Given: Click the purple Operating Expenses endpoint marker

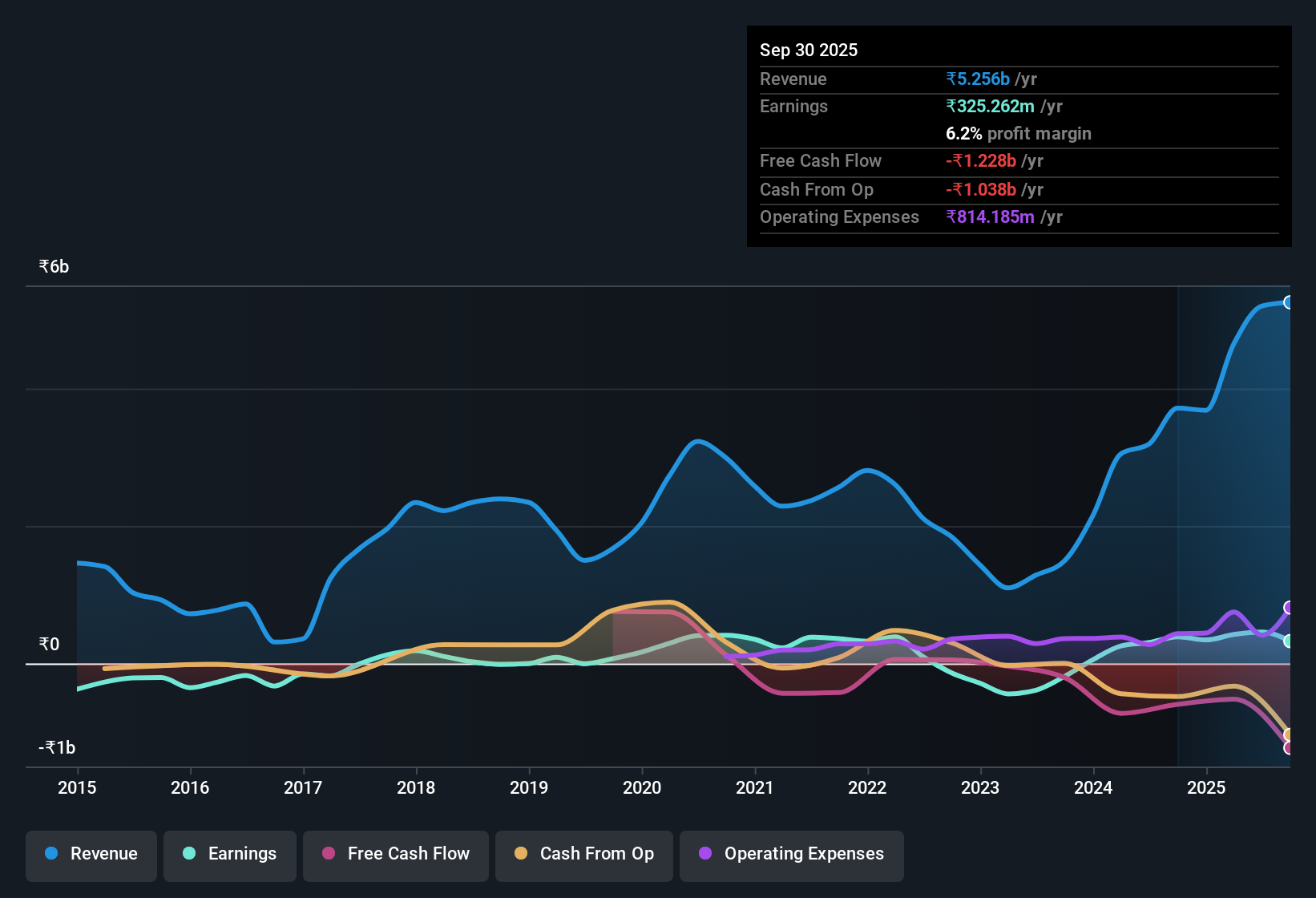Looking at the screenshot, I should [1289, 608].
